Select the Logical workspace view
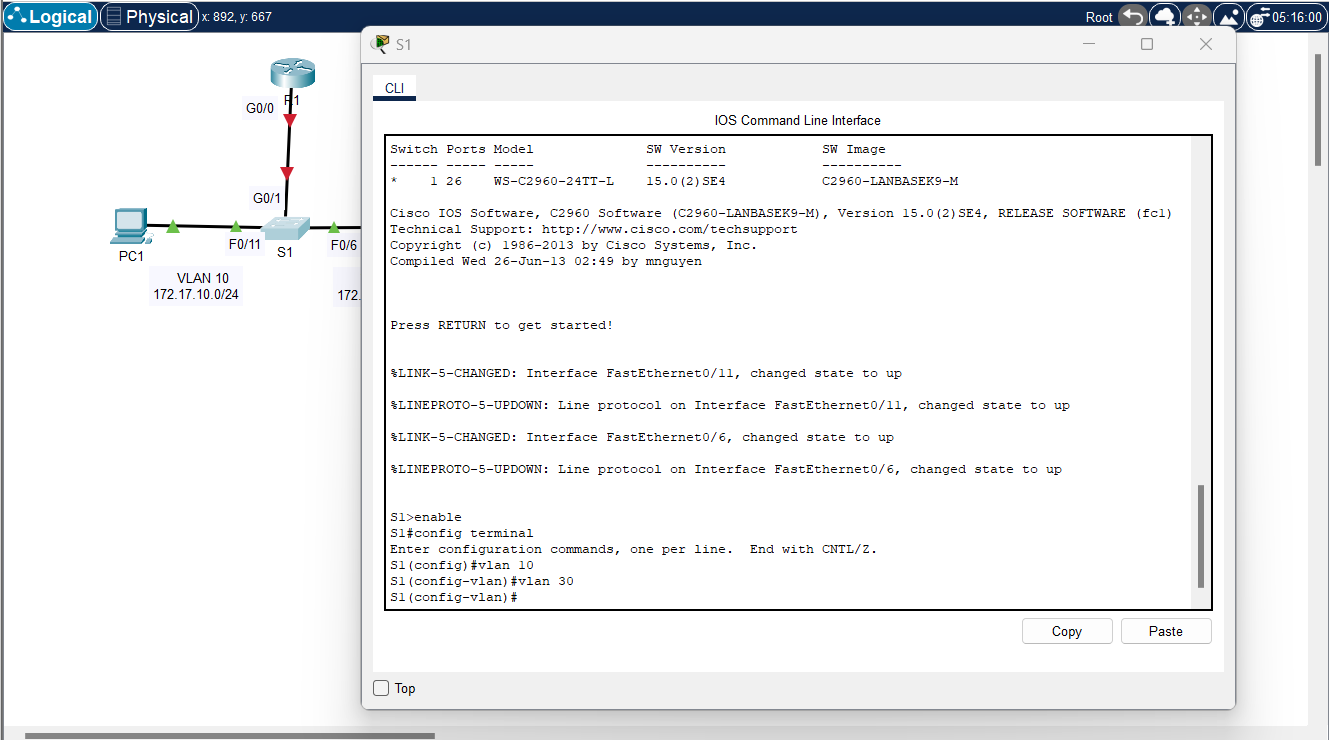 pos(50,16)
